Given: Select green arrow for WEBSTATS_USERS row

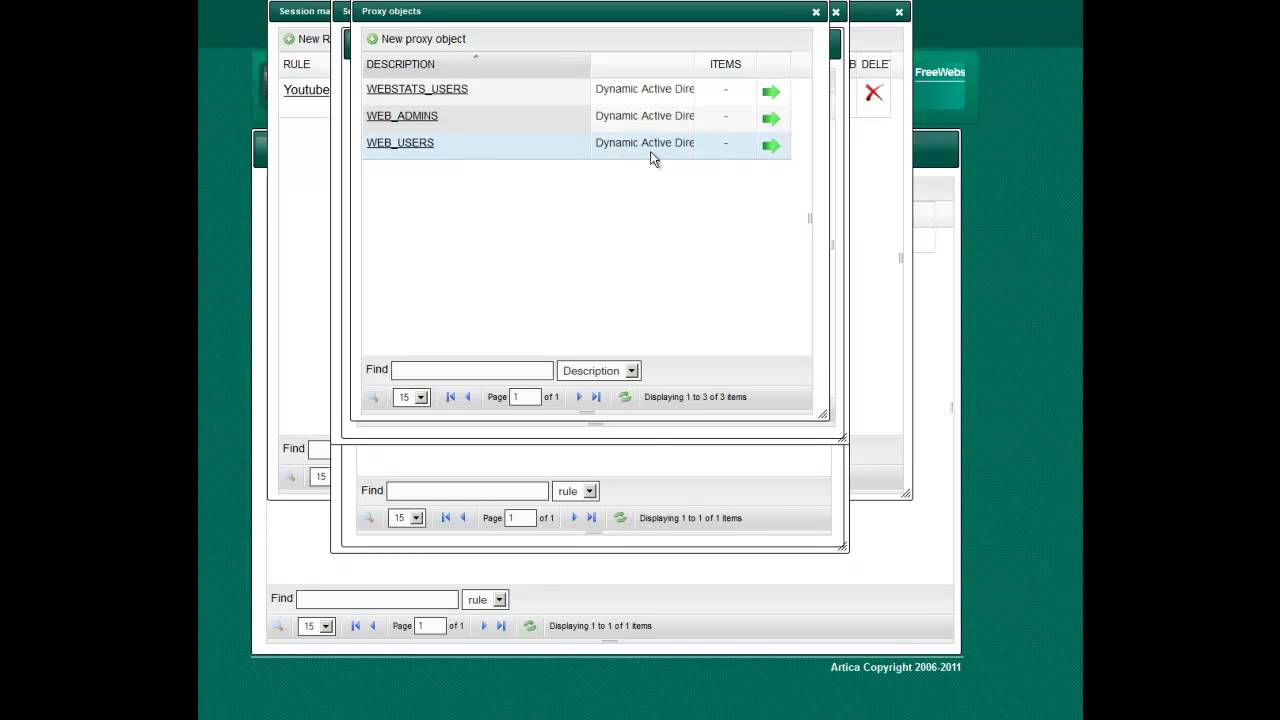Looking at the screenshot, I should (771, 92).
